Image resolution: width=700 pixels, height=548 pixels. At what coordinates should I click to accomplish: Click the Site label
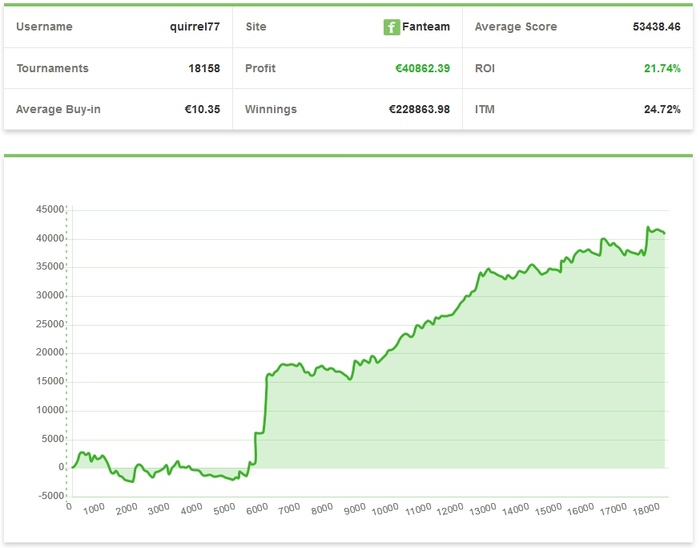pyautogui.click(x=256, y=27)
